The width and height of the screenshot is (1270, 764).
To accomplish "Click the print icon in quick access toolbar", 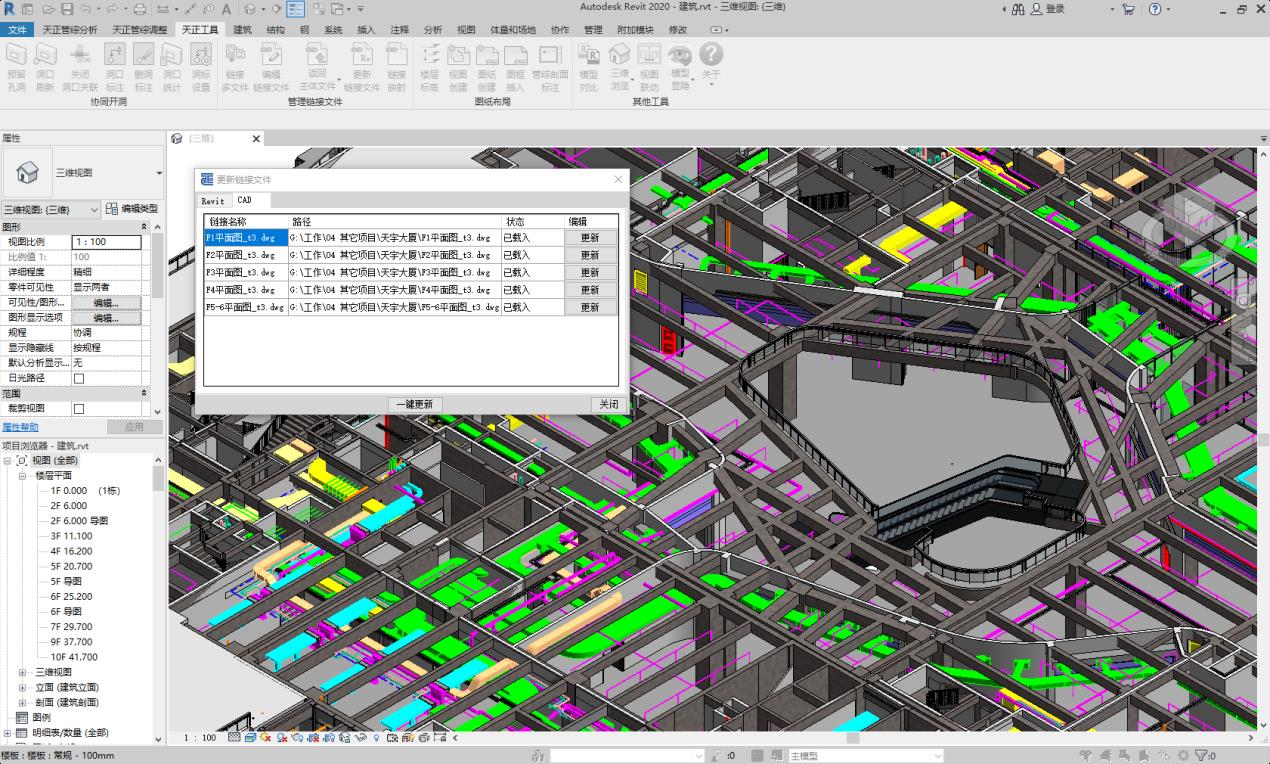I will (x=140, y=9).
